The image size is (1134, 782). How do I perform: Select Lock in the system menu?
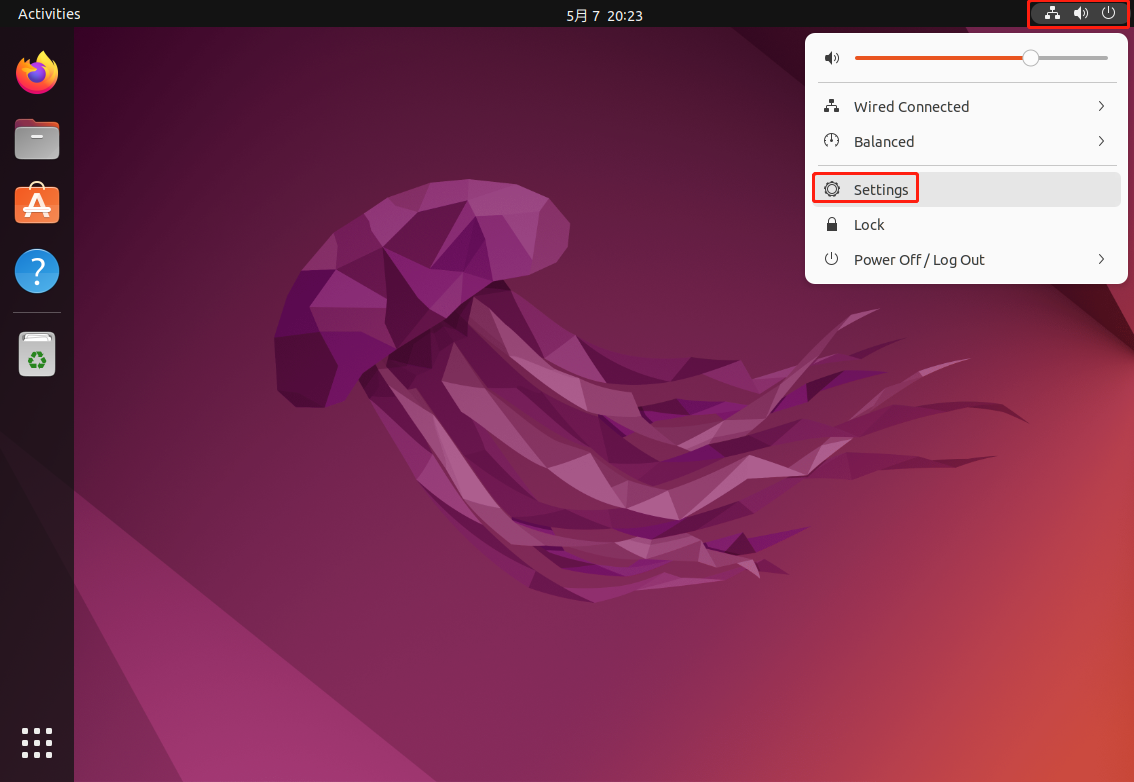(966, 224)
